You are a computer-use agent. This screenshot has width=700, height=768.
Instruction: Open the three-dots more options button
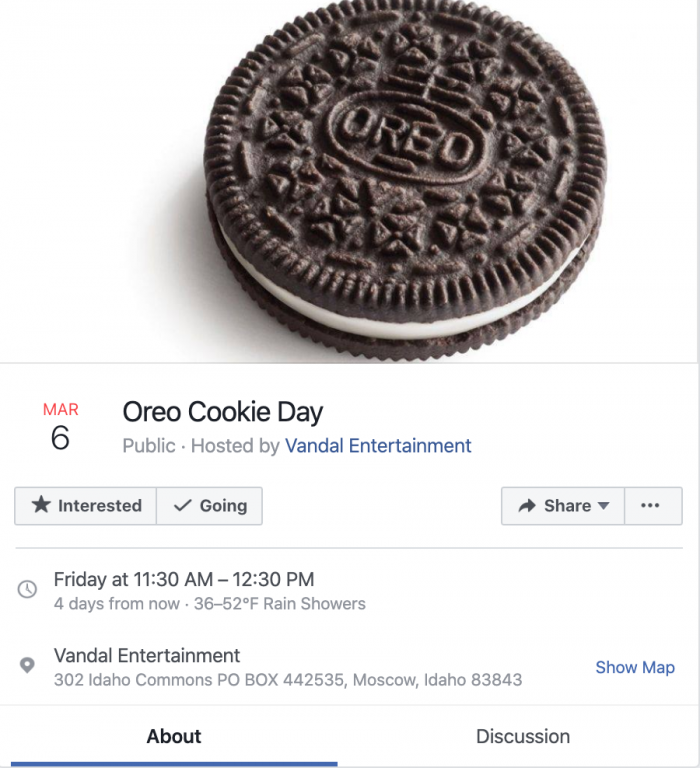pyautogui.click(x=651, y=506)
